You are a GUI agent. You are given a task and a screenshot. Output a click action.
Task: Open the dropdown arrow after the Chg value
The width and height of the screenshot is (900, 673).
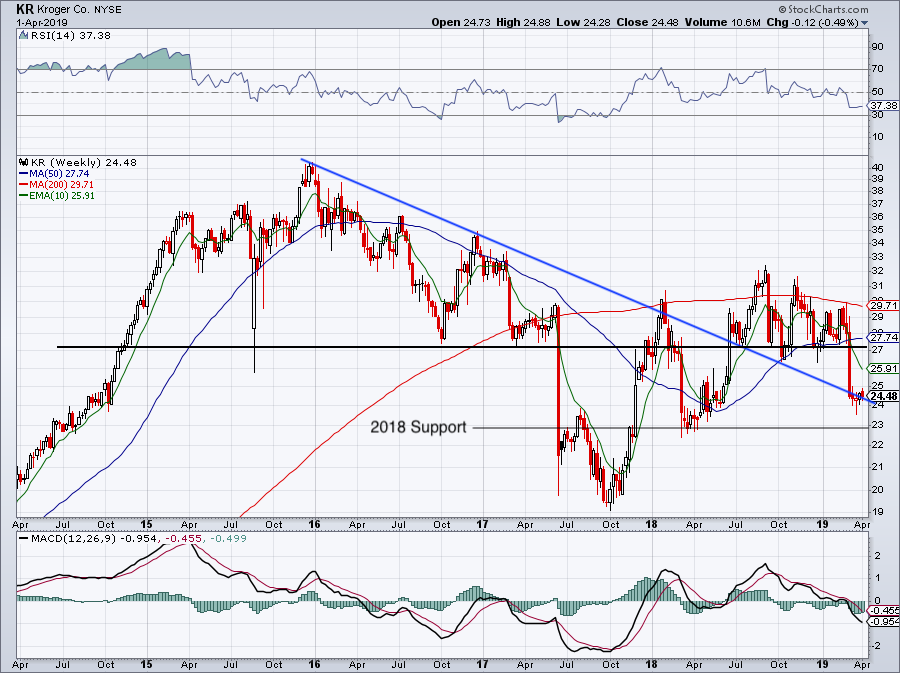coord(864,23)
